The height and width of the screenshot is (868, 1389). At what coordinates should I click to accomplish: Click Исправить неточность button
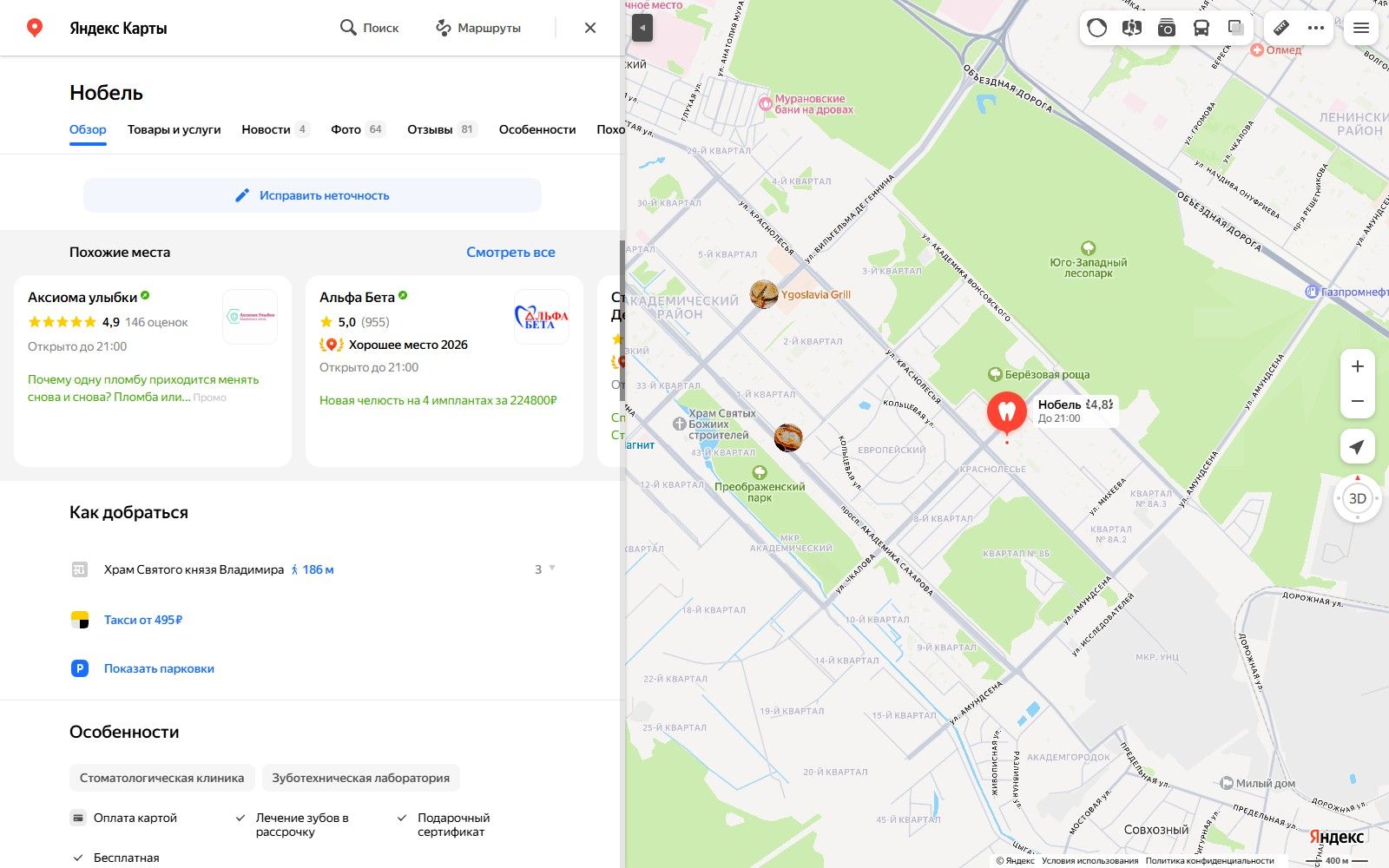pyautogui.click(x=313, y=195)
